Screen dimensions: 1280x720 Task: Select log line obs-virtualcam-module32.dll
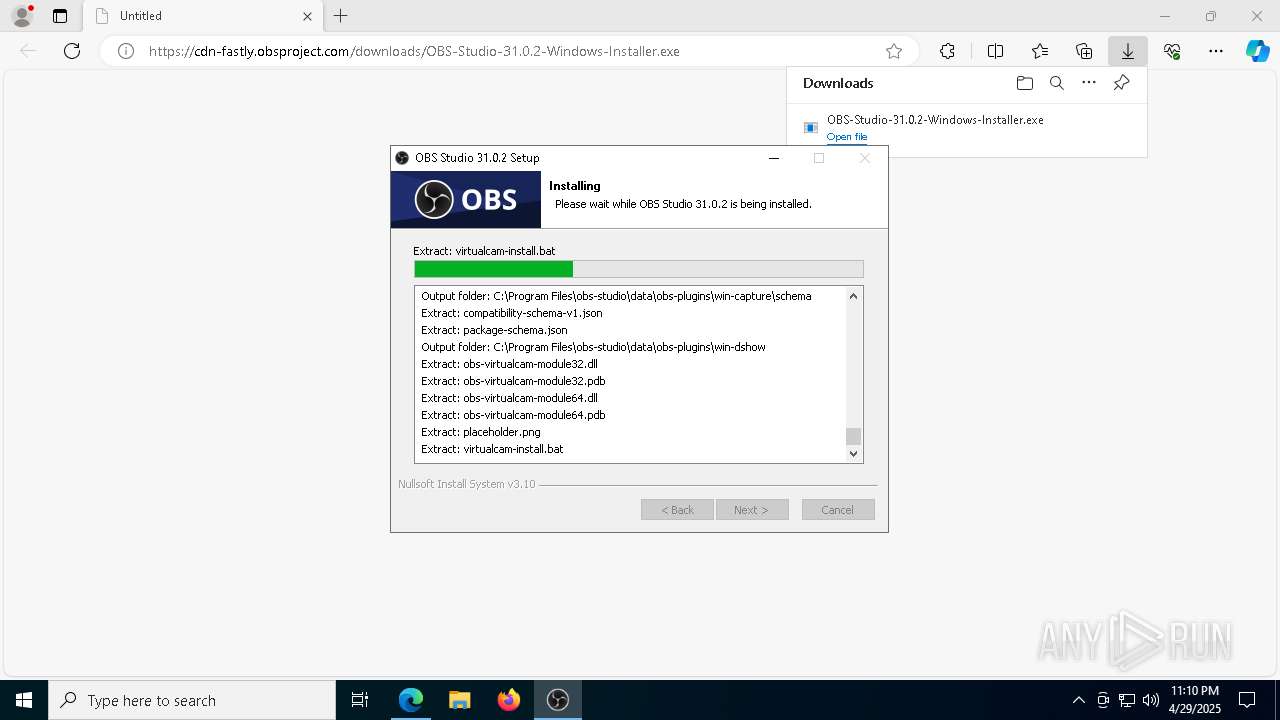click(x=509, y=364)
